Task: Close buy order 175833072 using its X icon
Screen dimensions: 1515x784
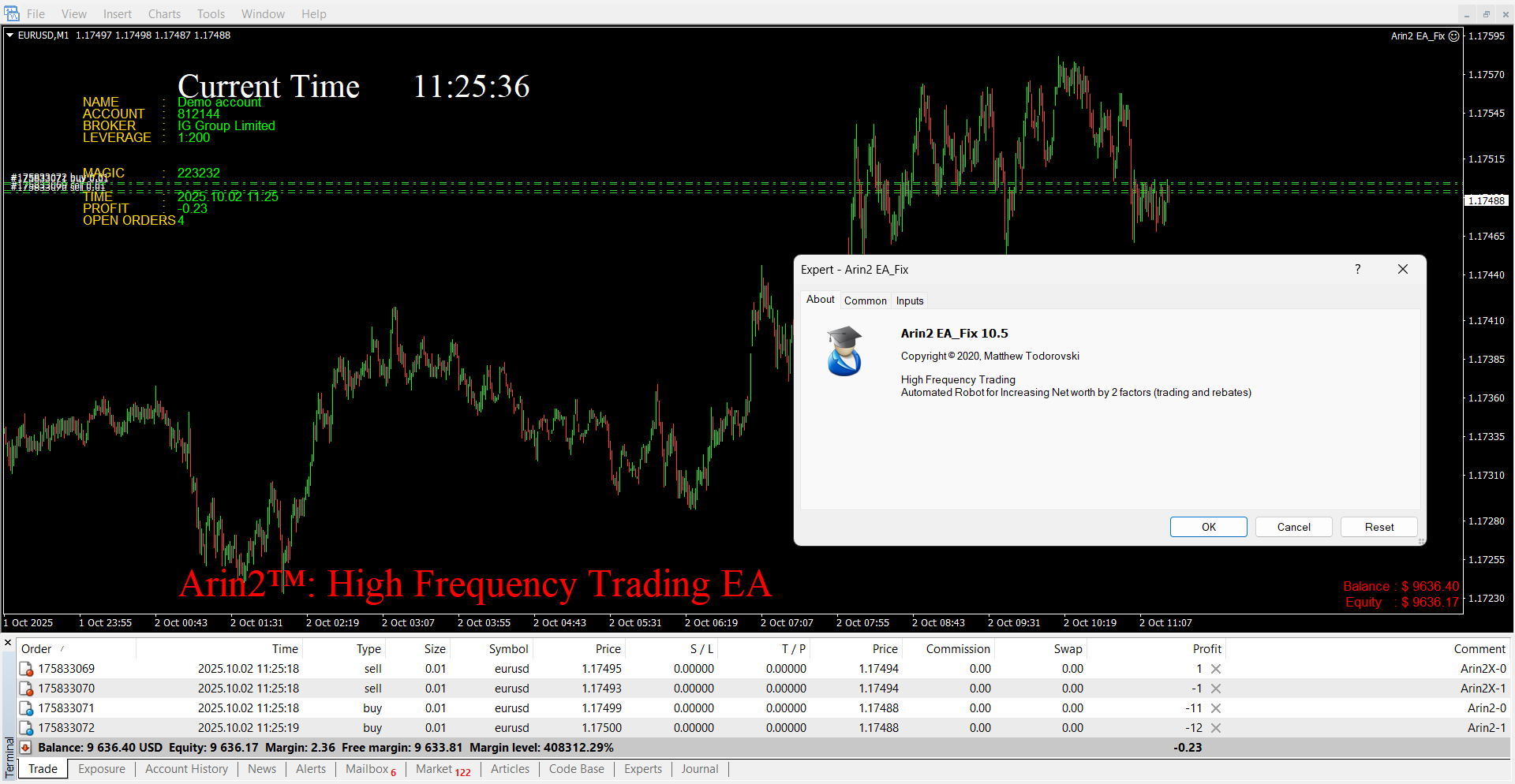Action: click(1216, 728)
